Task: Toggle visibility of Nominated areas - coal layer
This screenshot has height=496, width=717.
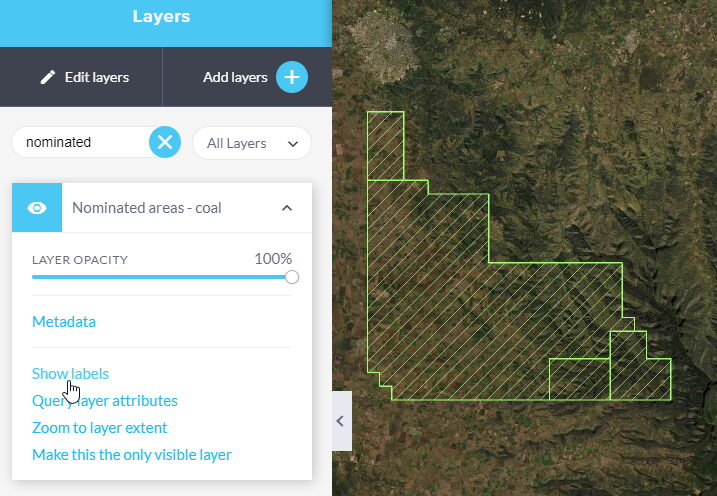Action: (37, 208)
